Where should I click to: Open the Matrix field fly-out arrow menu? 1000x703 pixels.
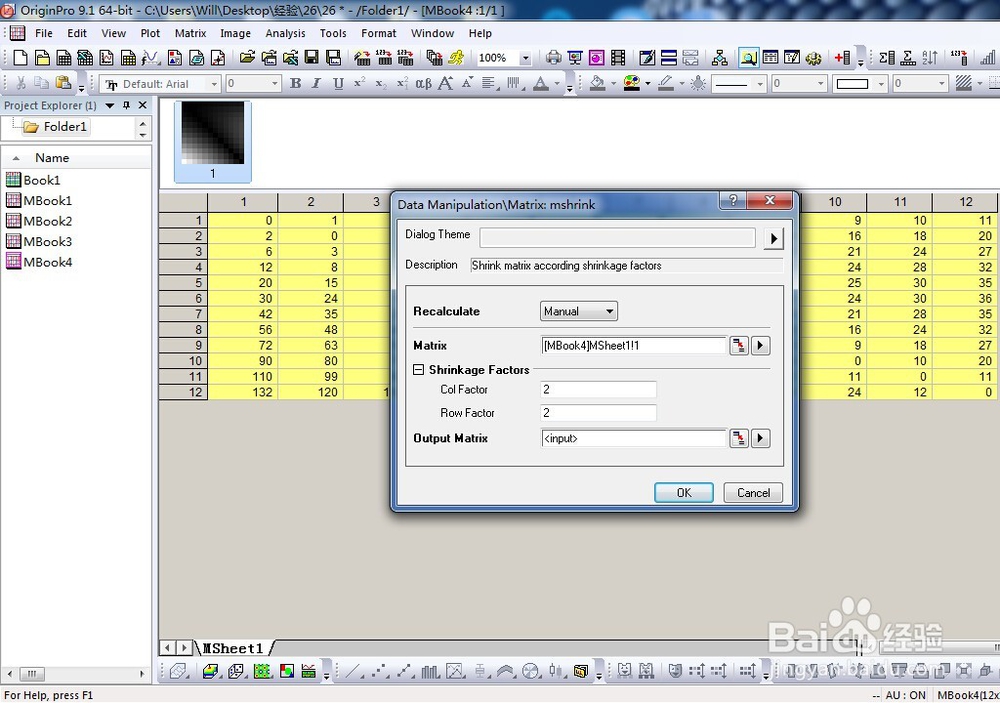click(x=760, y=346)
